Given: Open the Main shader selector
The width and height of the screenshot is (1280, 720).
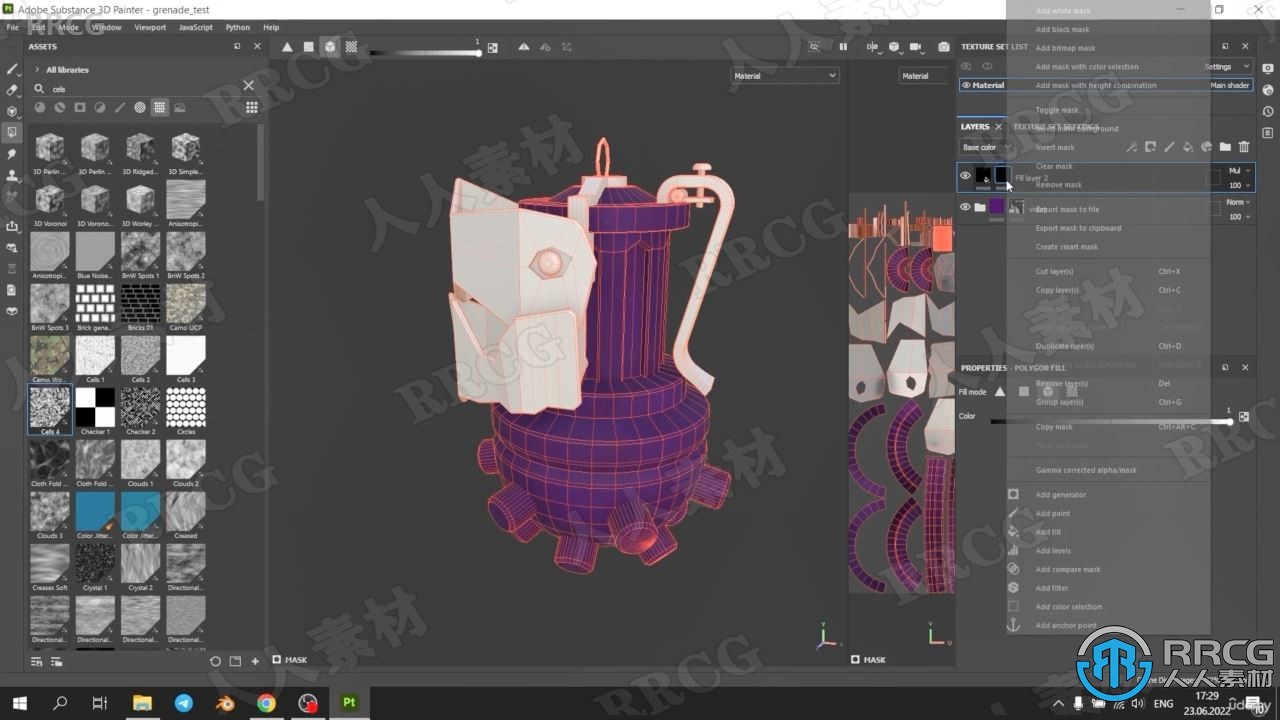Looking at the screenshot, I should point(1230,86).
